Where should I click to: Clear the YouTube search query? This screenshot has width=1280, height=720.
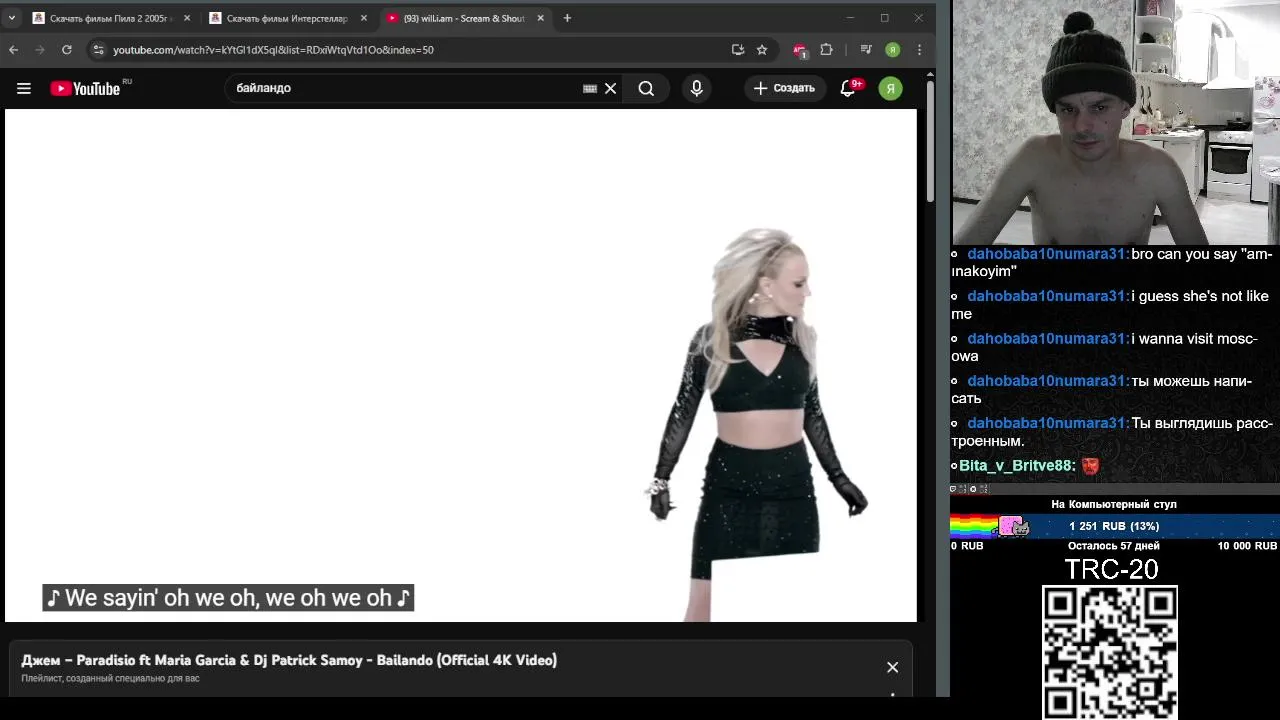point(611,88)
